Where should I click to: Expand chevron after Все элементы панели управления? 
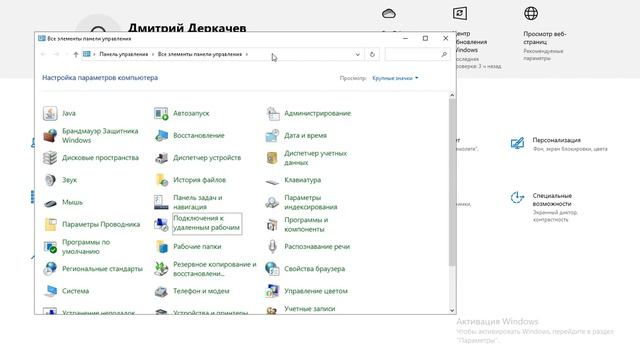[x=247, y=54]
